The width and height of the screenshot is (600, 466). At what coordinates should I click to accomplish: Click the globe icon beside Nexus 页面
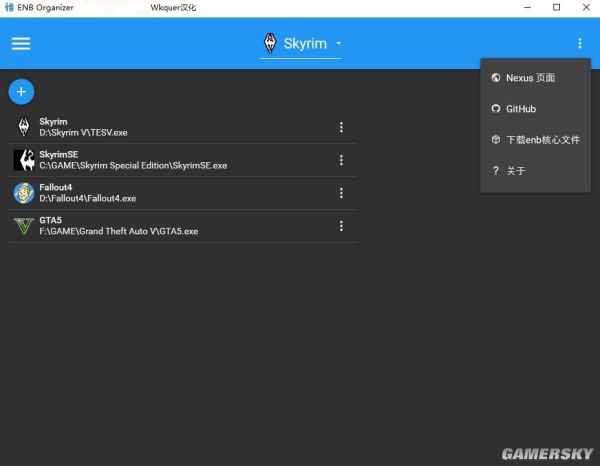(x=496, y=78)
